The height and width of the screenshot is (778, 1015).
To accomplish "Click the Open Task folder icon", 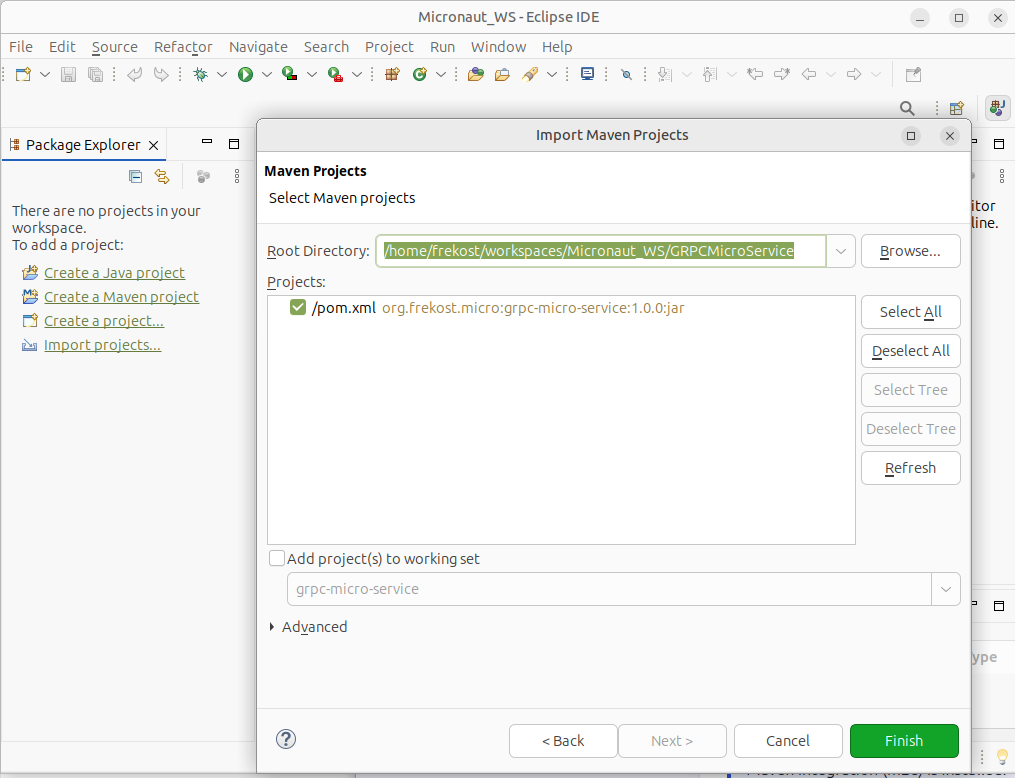I will point(502,74).
